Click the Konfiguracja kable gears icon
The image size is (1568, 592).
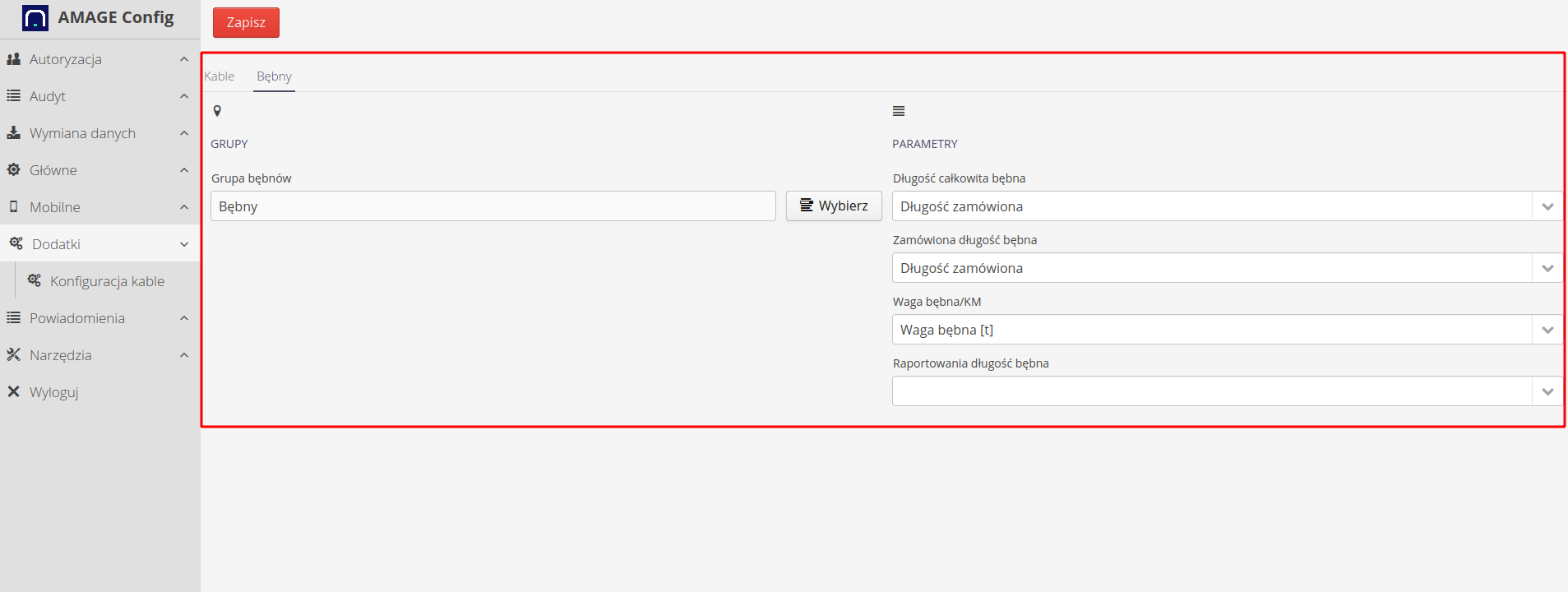click(35, 281)
